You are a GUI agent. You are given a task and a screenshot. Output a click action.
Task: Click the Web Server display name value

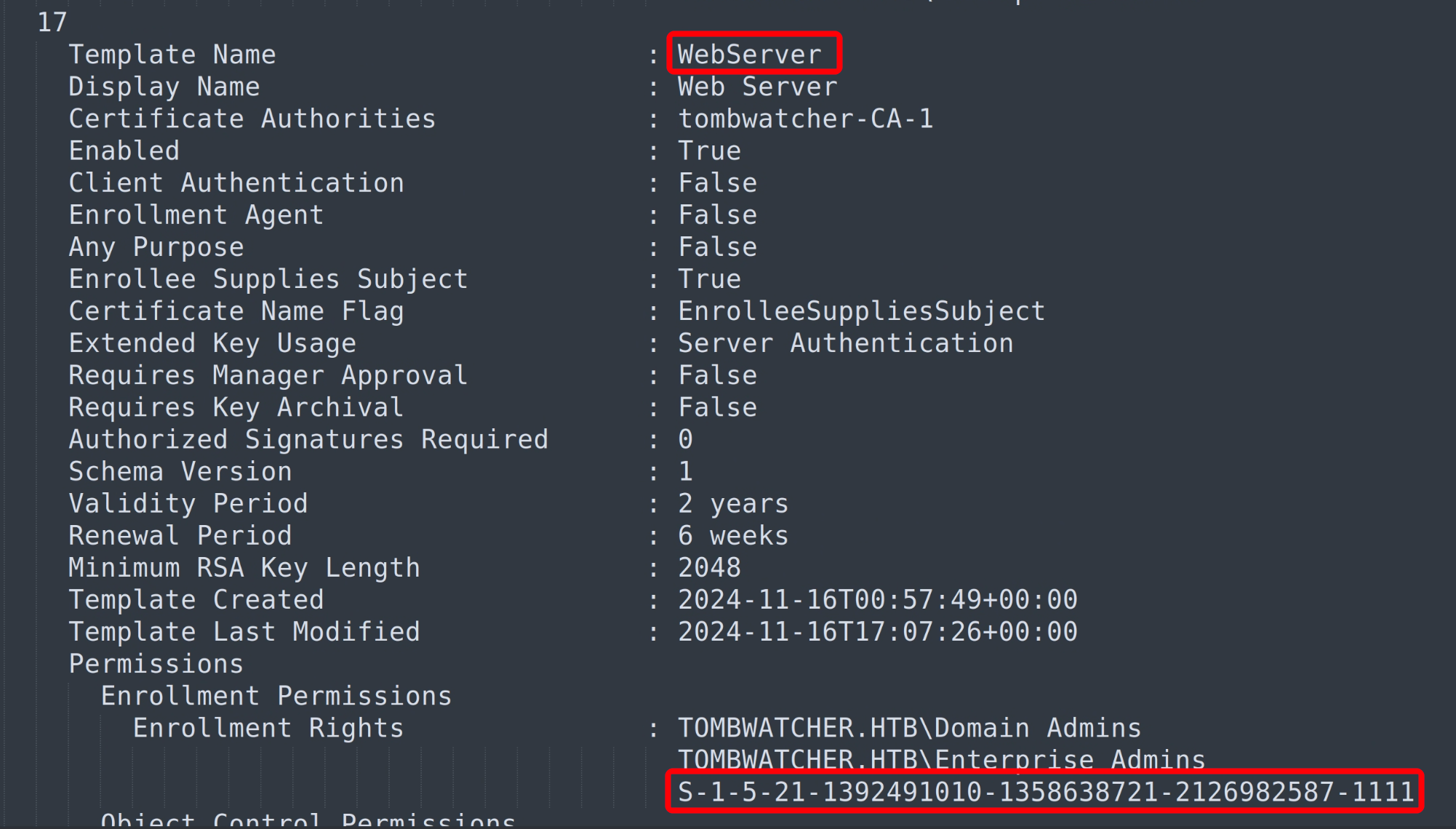(757, 87)
